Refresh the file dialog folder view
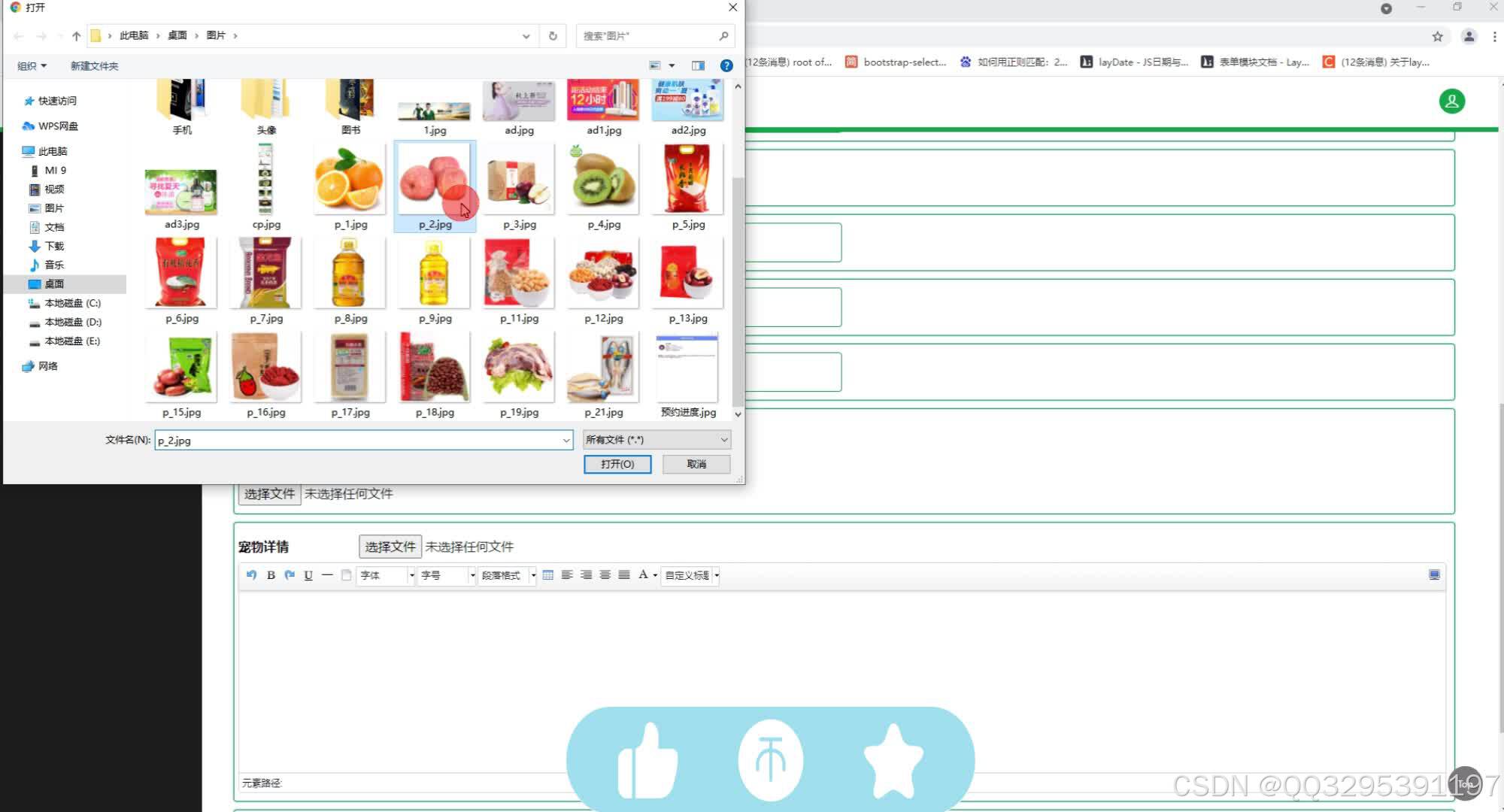The image size is (1504, 812). [553, 35]
